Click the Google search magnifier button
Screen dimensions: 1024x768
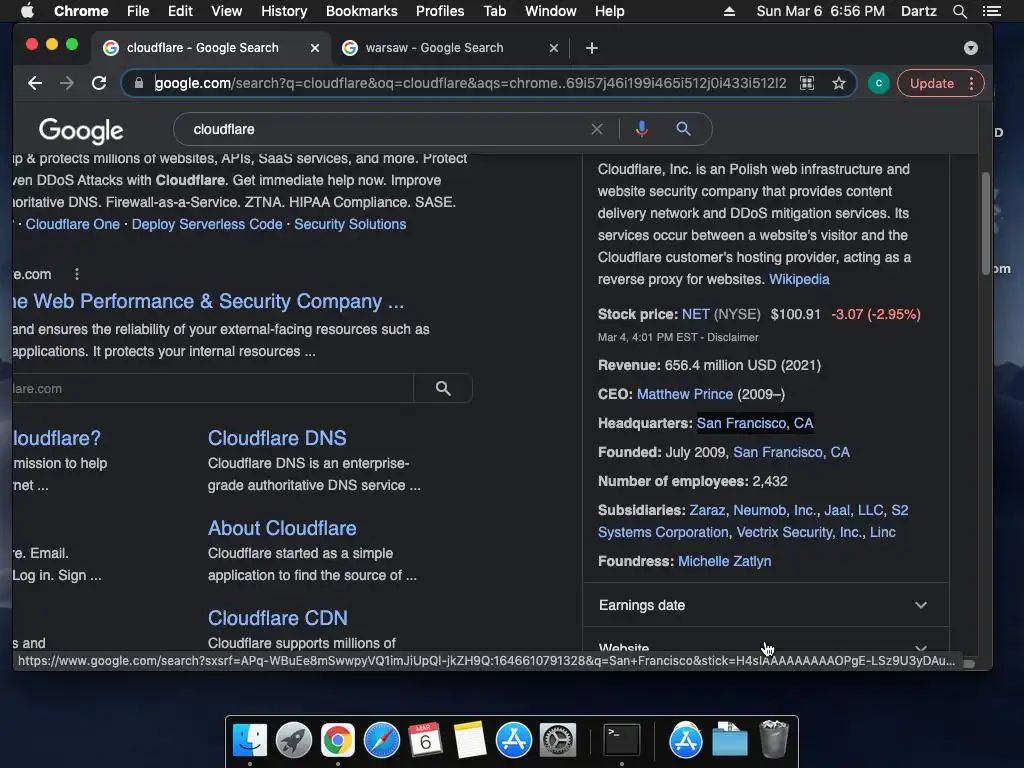[683, 129]
